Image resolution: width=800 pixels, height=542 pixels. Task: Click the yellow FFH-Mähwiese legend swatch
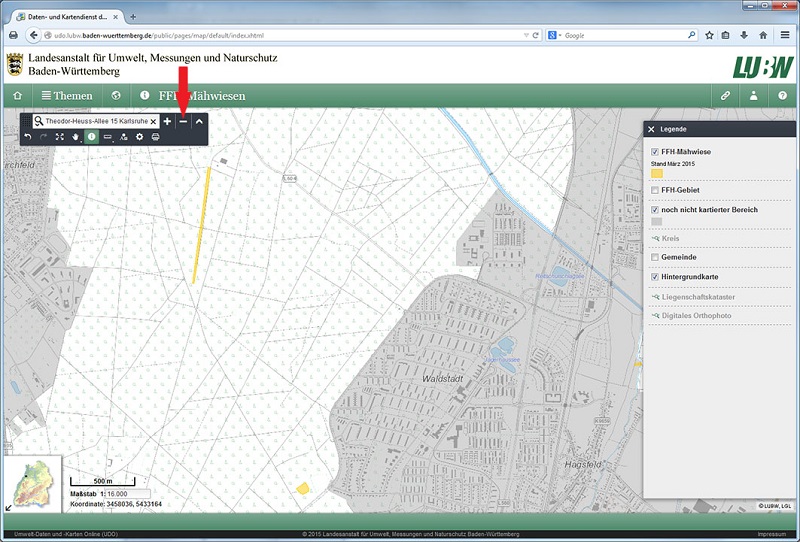tap(657, 174)
